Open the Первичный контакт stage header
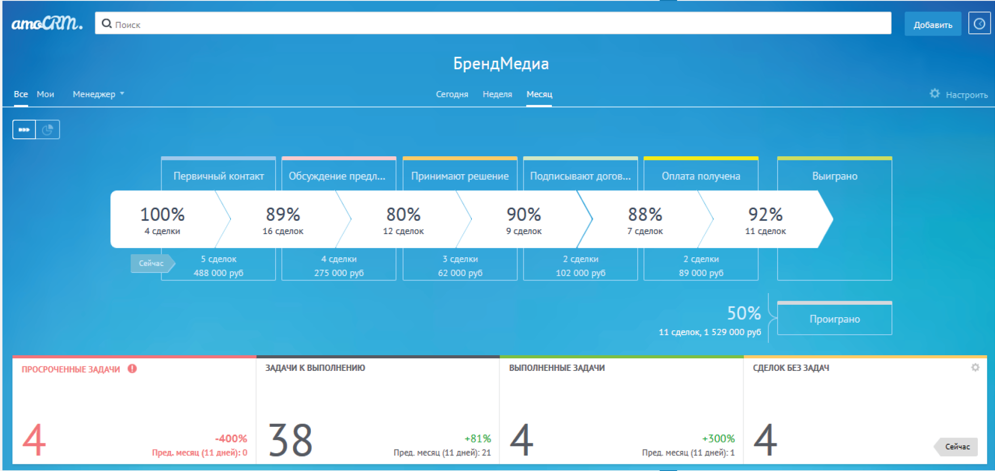The height and width of the screenshot is (471, 995). click(218, 176)
